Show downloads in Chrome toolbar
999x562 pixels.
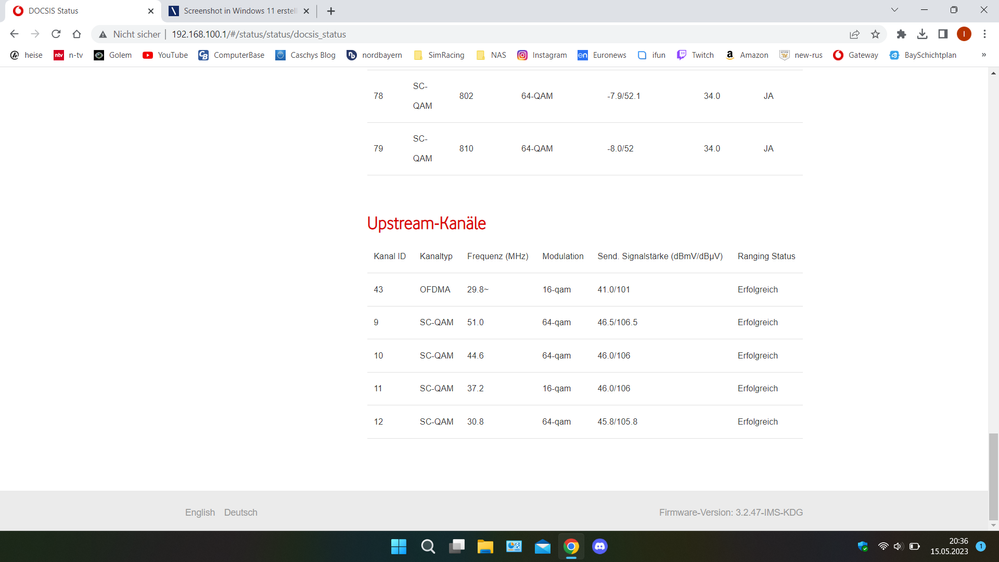pyautogui.click(x=922, y=34)
